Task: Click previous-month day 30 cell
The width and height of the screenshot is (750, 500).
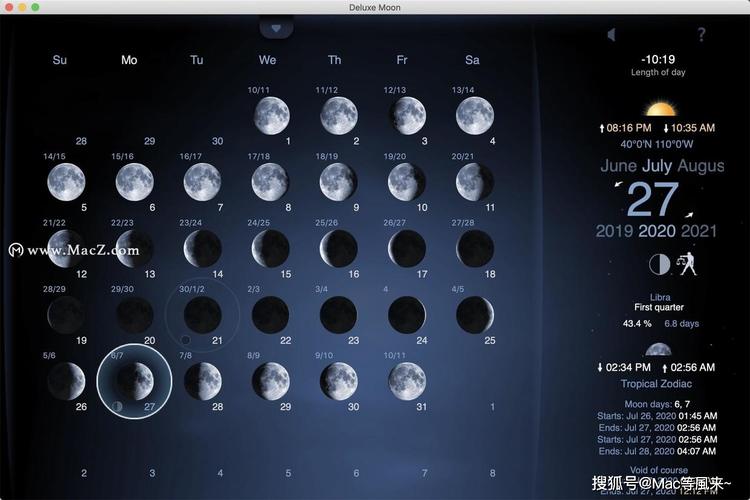Action: click(x=217, y=141)
